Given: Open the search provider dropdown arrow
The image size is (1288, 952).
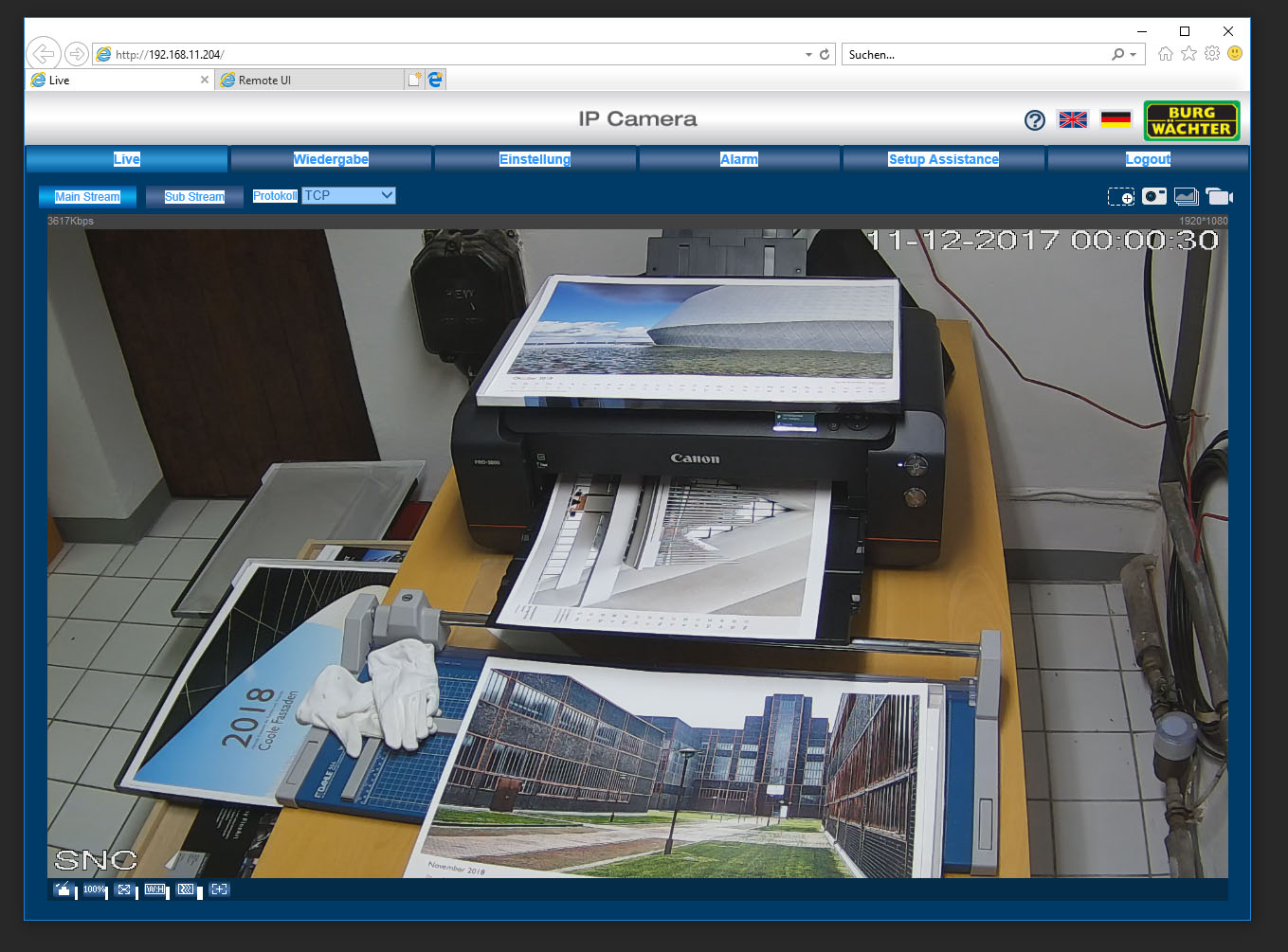Looking at the screenshot, I should (x=1133, y=55).
